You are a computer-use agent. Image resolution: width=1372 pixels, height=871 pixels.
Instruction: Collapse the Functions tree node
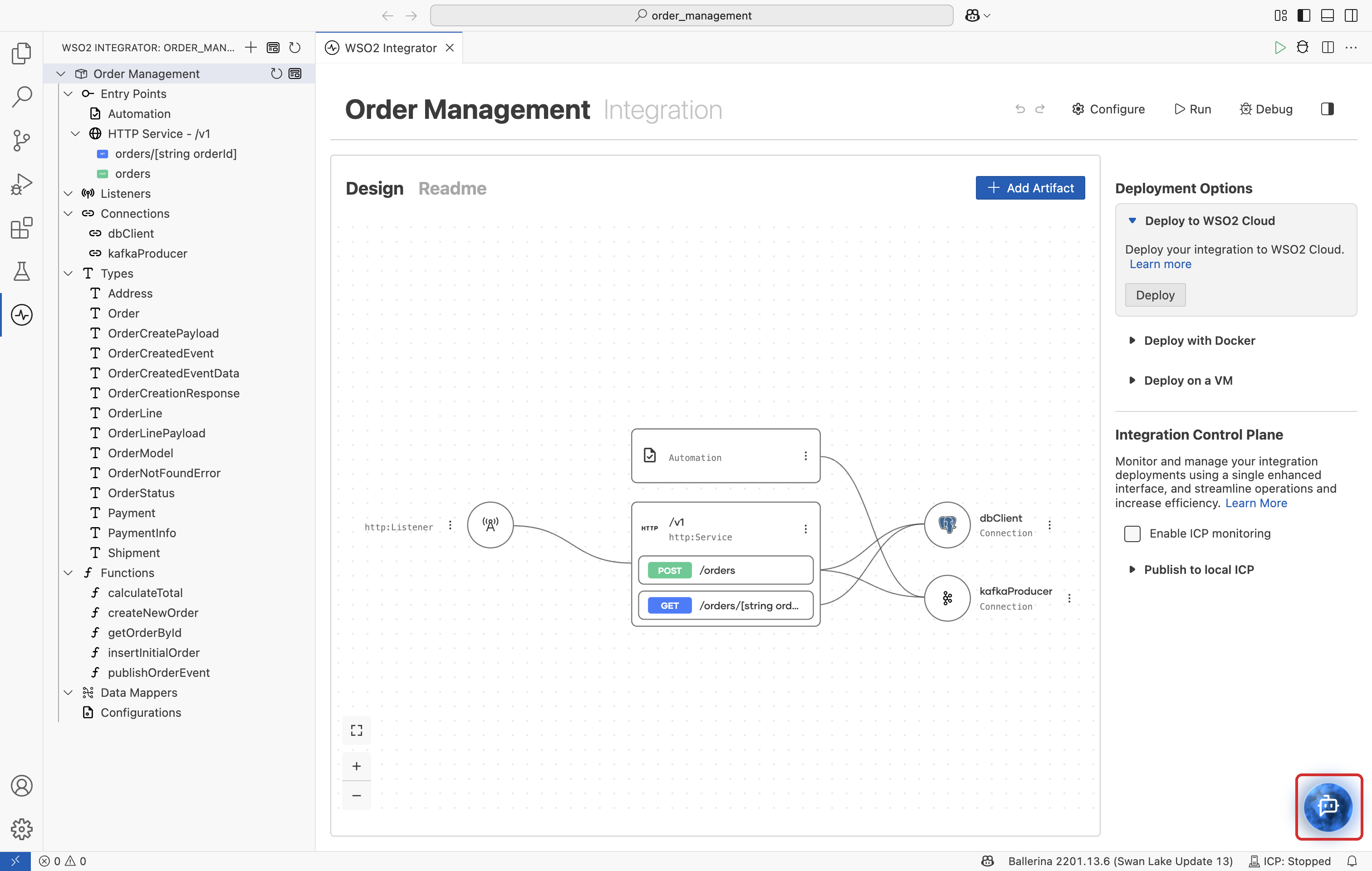69,573
